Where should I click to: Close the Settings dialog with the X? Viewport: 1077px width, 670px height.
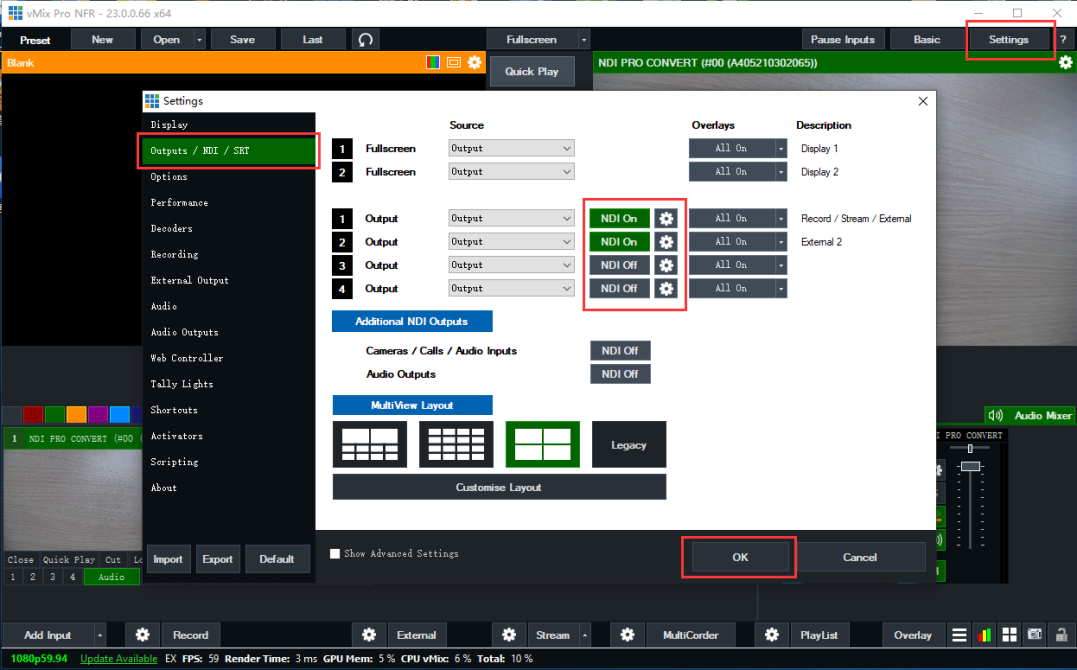click(x=923, y=102)
